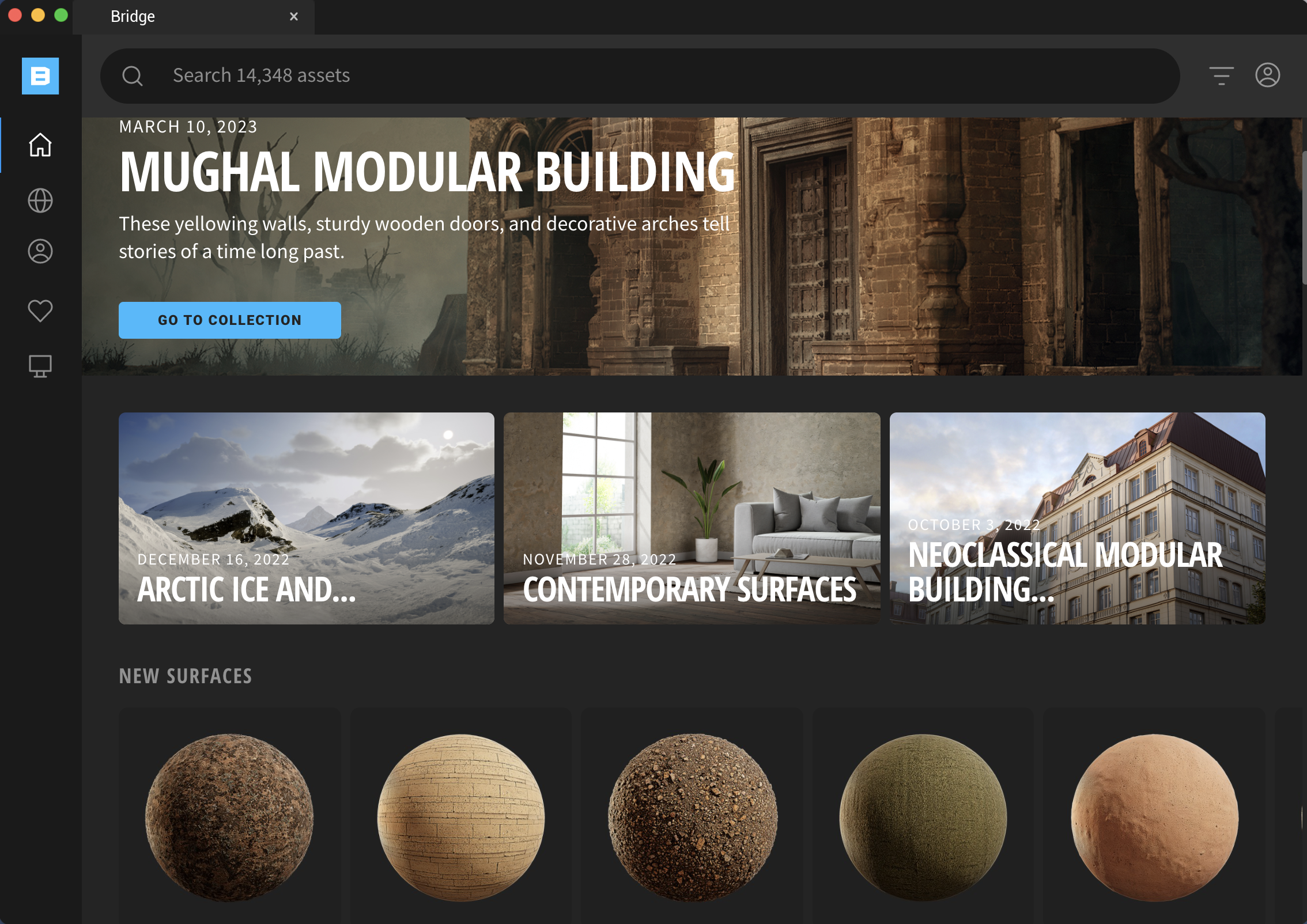Click the Bridge logo icon
This screenshot has width=1307, height=924.
click(x=40, y=76)
